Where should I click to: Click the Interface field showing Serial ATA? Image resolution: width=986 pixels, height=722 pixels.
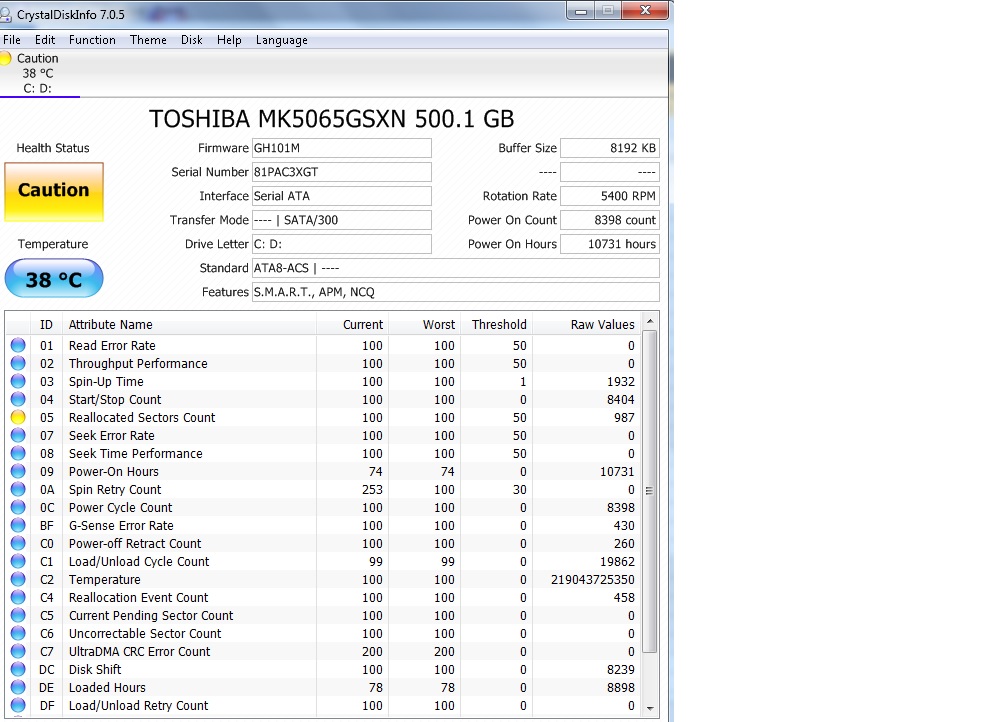341,196
